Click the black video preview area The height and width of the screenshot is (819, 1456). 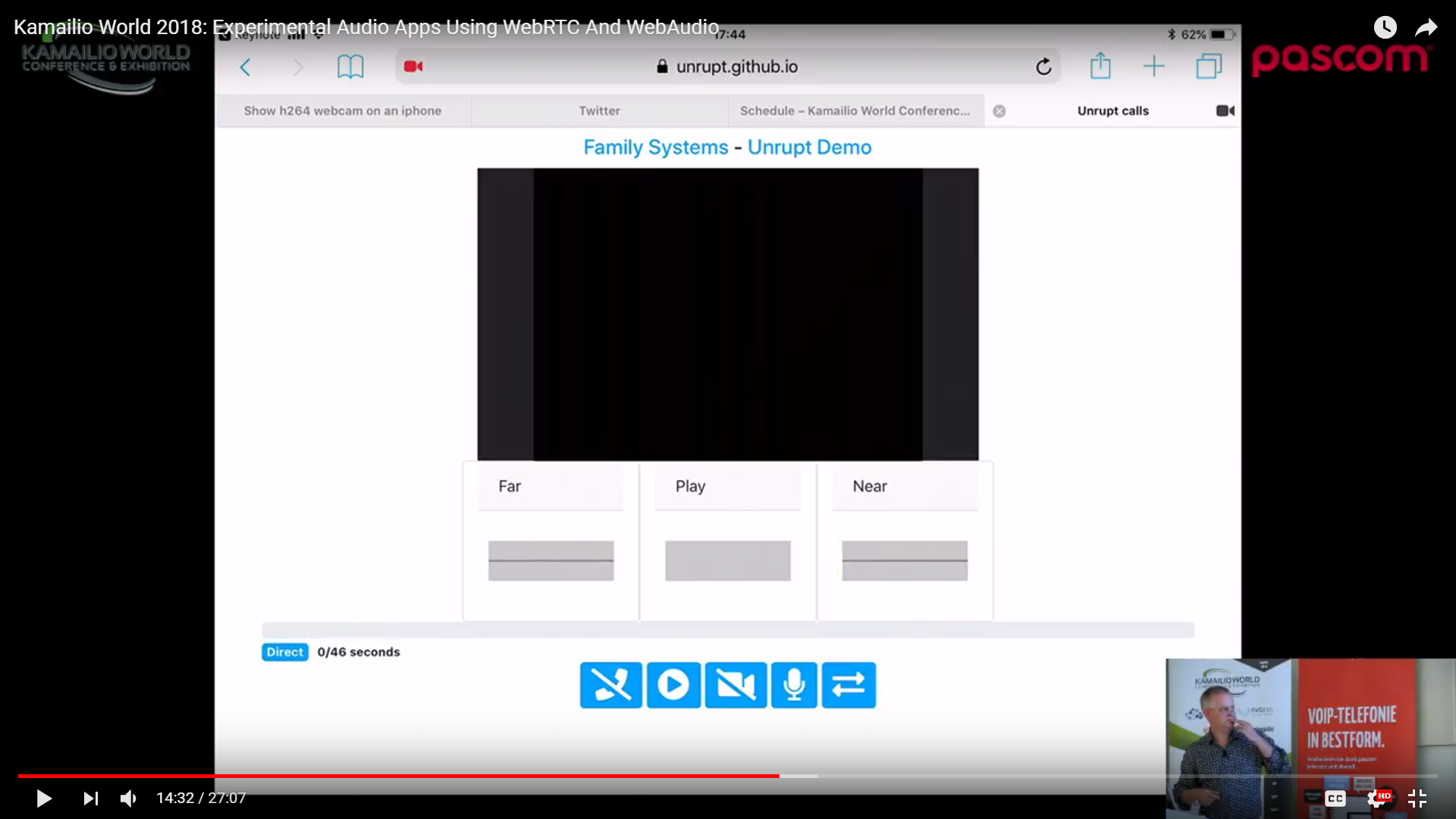click(728, 315)
